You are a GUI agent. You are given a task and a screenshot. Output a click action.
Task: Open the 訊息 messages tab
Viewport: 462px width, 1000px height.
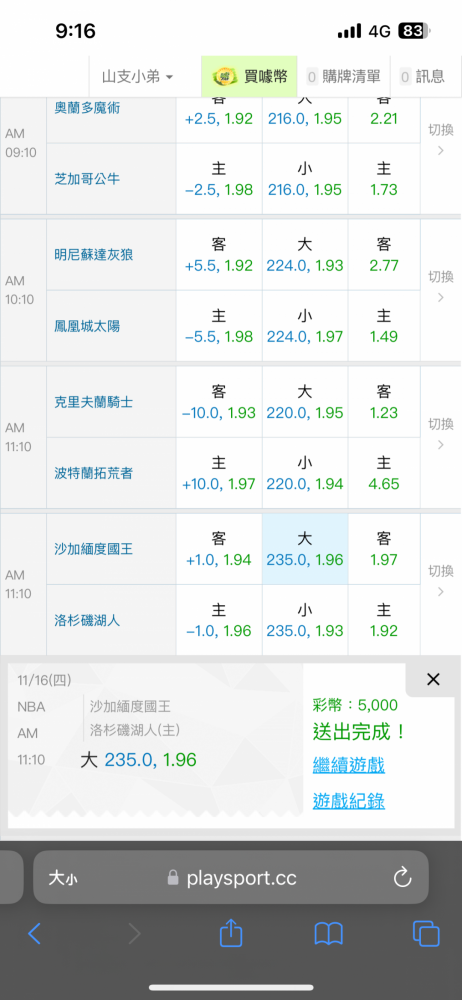[422, 77]
